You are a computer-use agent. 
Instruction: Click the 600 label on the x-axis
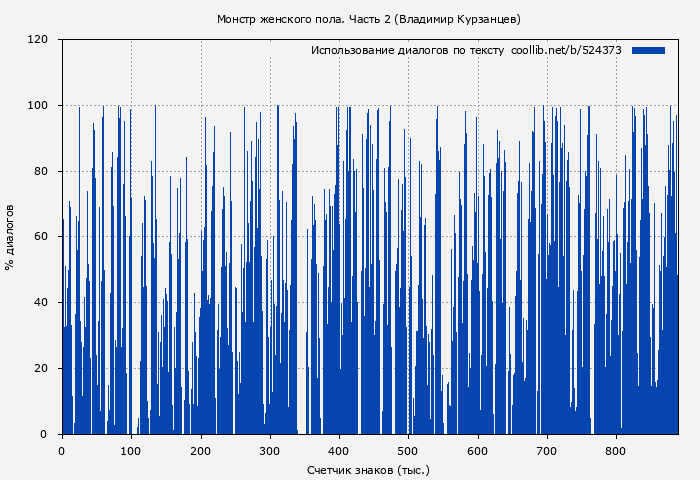click(x=478, y=451)
